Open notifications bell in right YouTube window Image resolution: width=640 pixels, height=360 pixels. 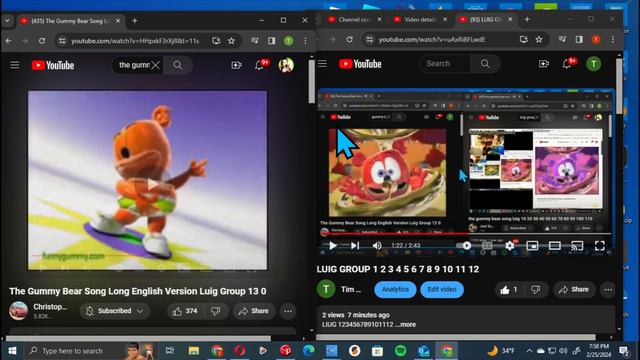[567, 64]
